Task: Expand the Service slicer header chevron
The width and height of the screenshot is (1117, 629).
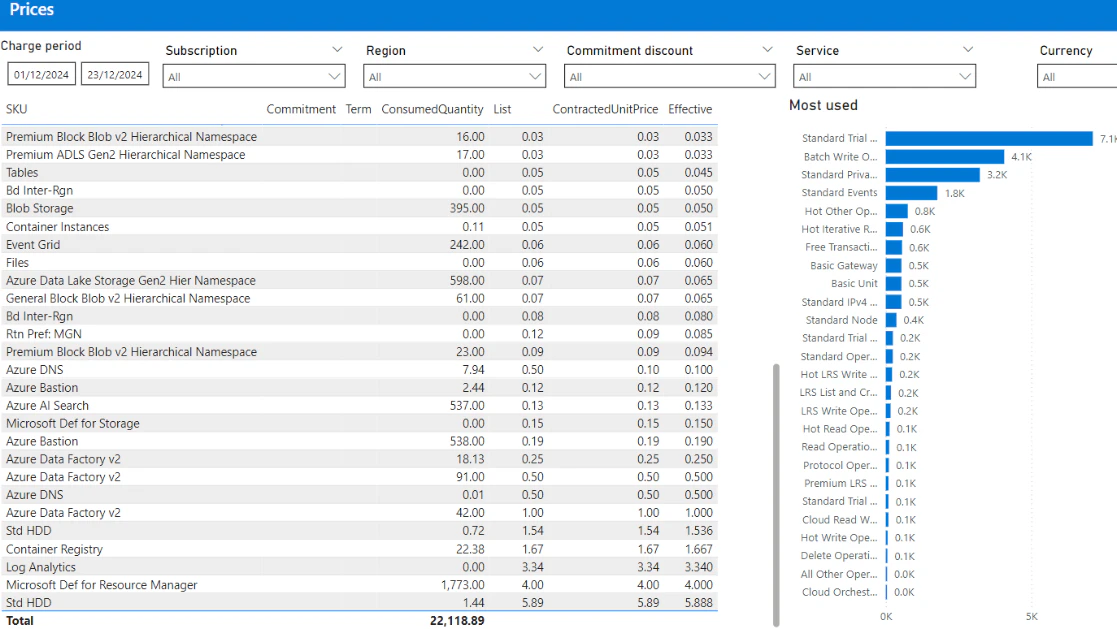Action: click(967, 50)
